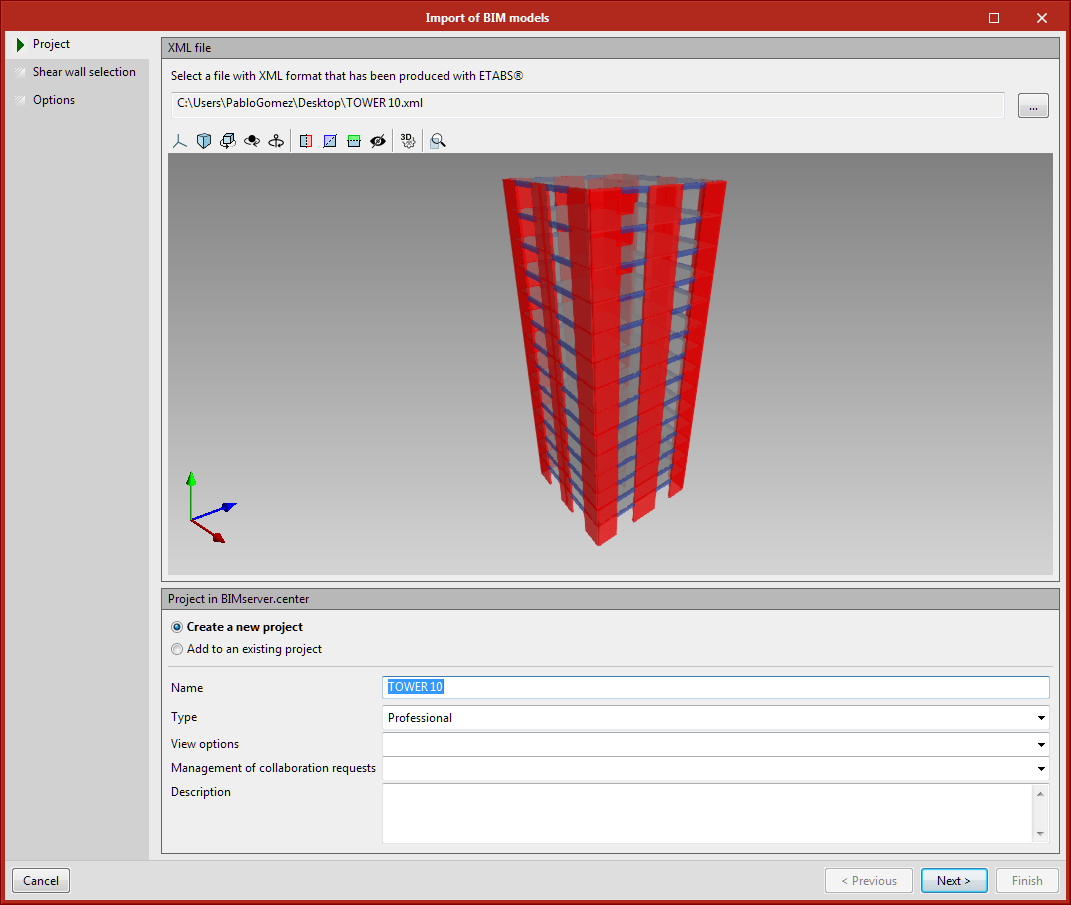1071x905 pixels.
Task: Select the vertical rotation tool icon
Action: (276, 141)
